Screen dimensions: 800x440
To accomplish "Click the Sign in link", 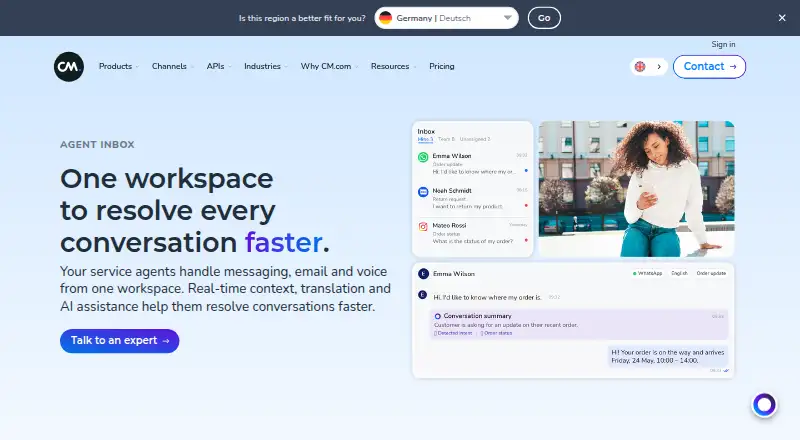I will tap(723, 44).
